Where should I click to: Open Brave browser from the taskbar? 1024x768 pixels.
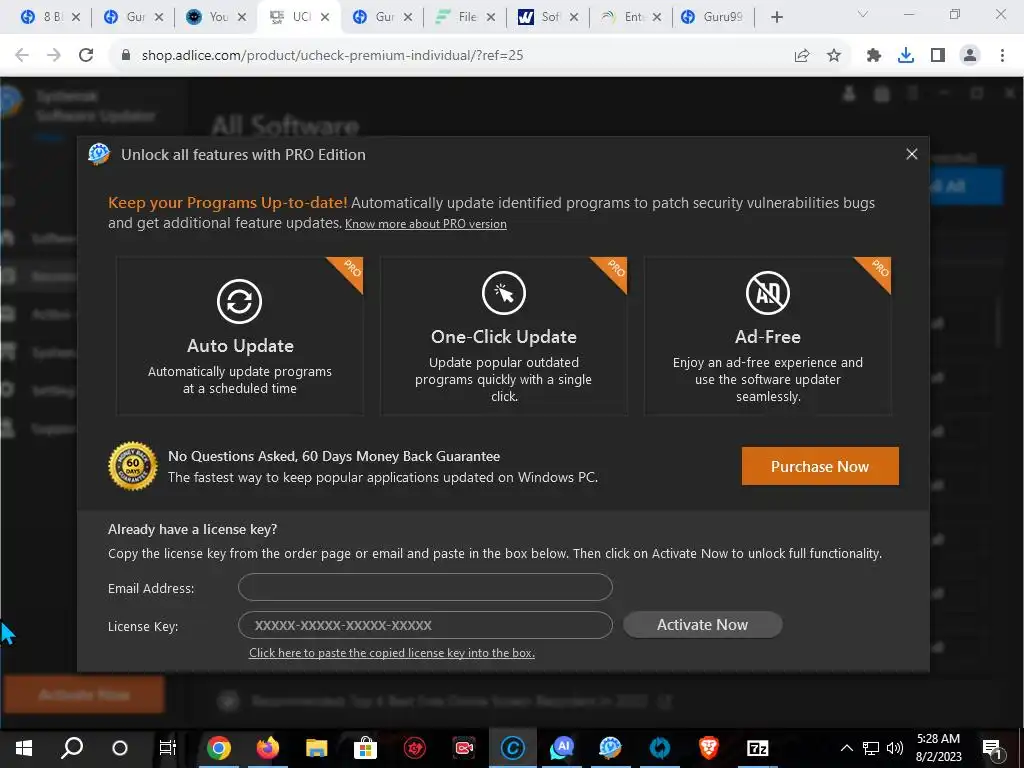[x=709, y=748]
